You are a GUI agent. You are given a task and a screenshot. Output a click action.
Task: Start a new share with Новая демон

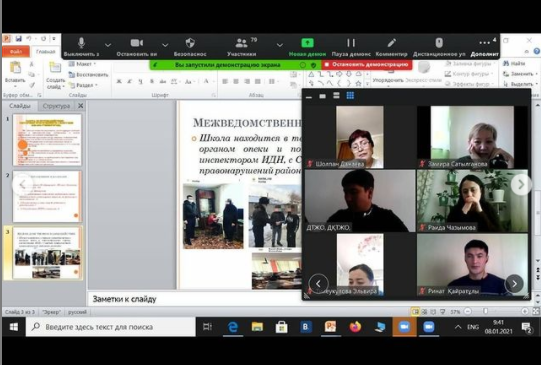[x=307, y=47]
